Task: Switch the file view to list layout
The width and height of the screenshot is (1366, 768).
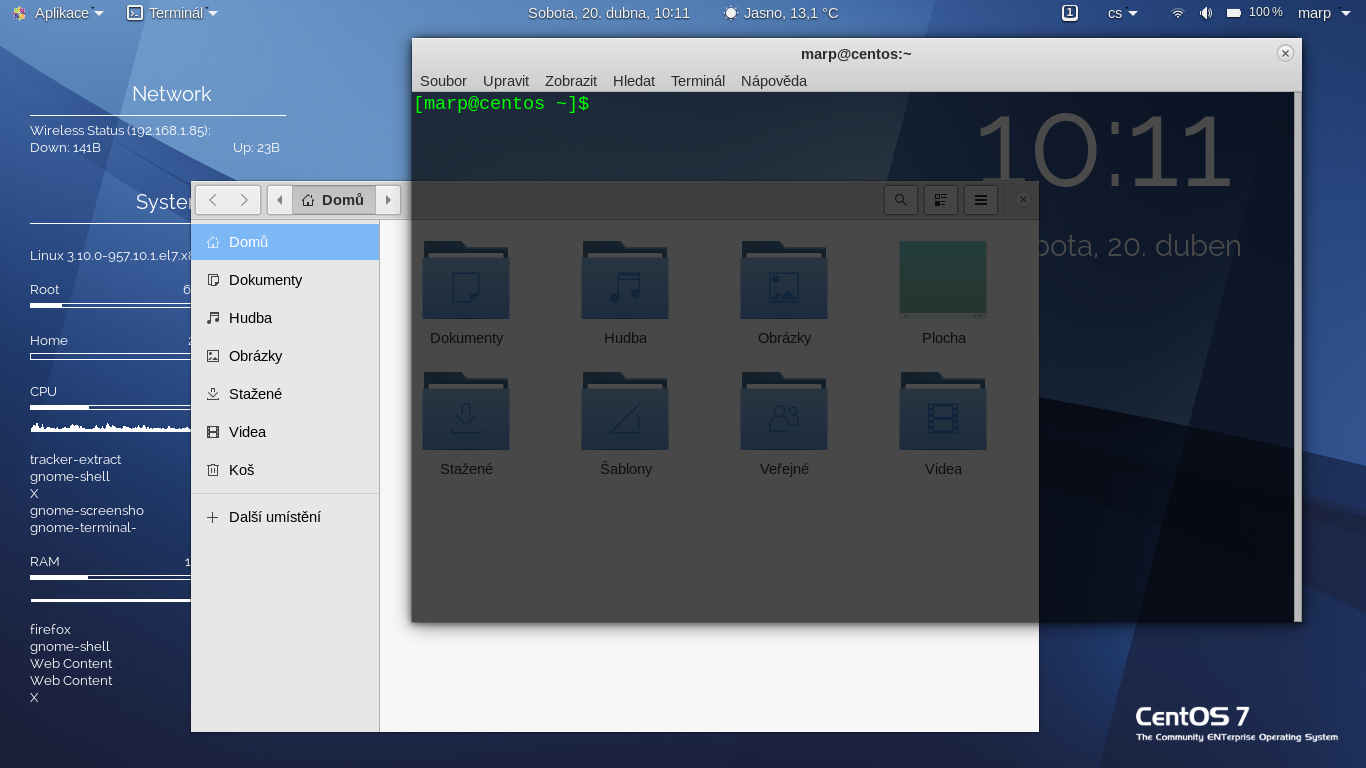Action: [940, 199]
